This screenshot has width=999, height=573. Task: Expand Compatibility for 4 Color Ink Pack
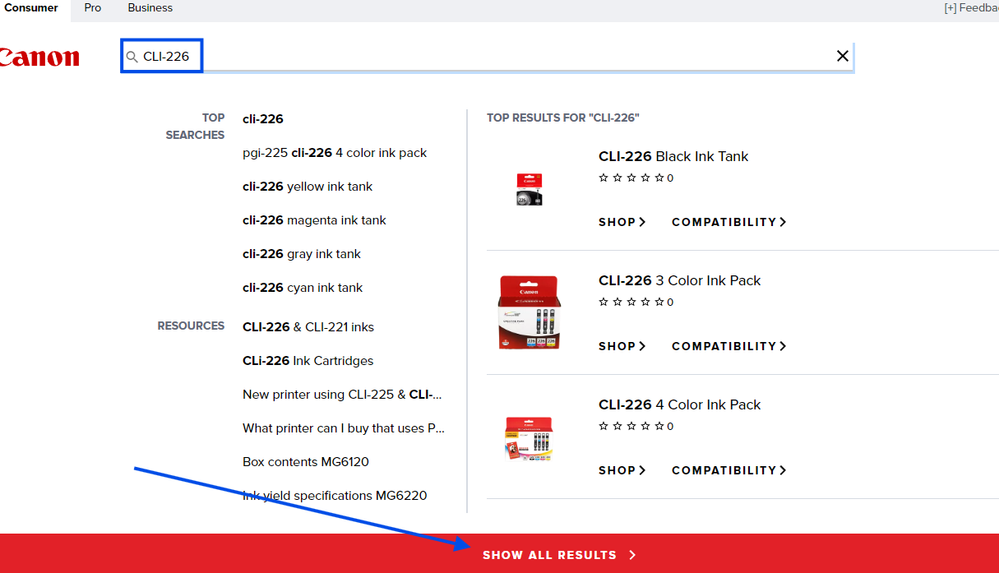coord(728,470)
